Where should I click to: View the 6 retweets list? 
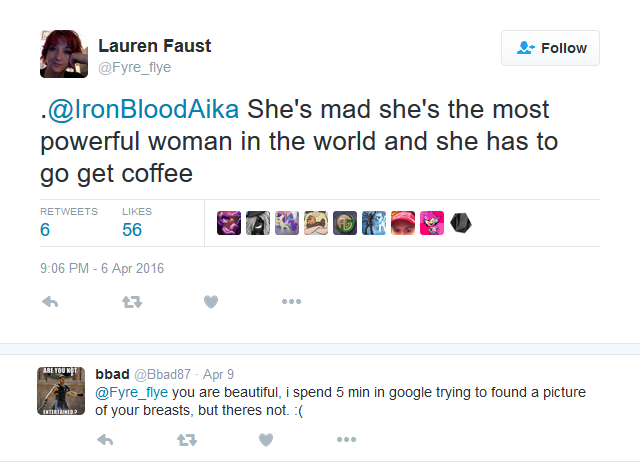coord(45,229)
